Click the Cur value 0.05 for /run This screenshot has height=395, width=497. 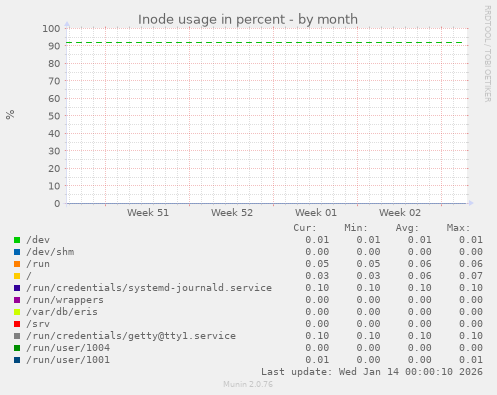click(x=317, y=264)
